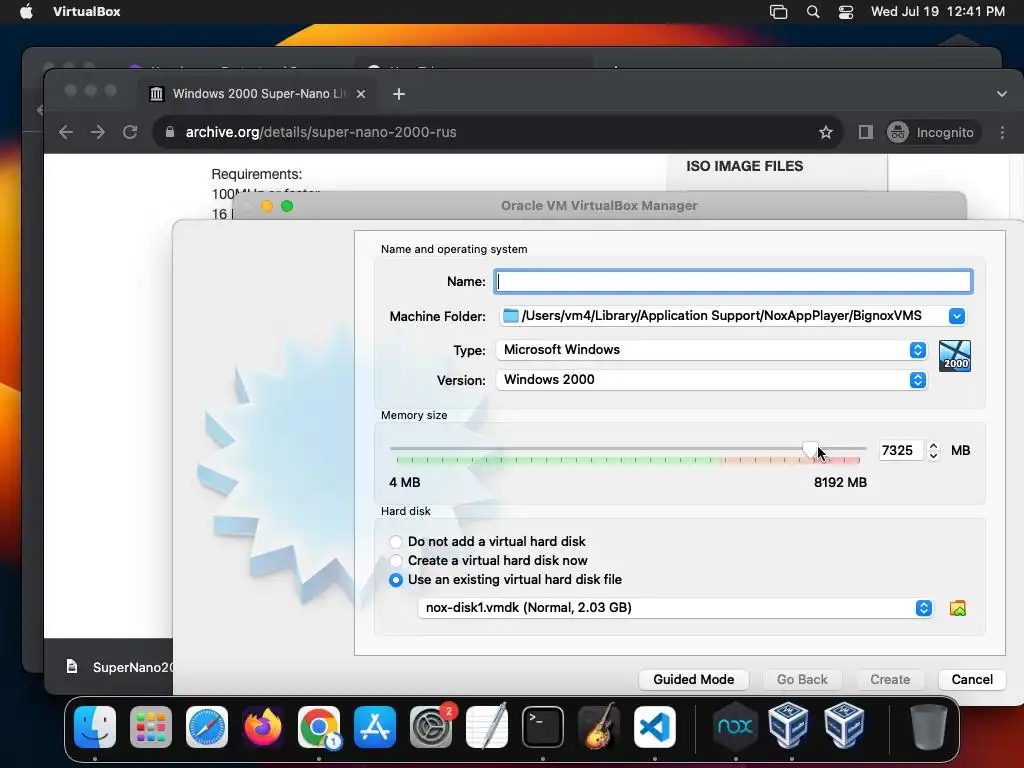Click the Create button
1024x768 pixels.
(x=890, y=680)
